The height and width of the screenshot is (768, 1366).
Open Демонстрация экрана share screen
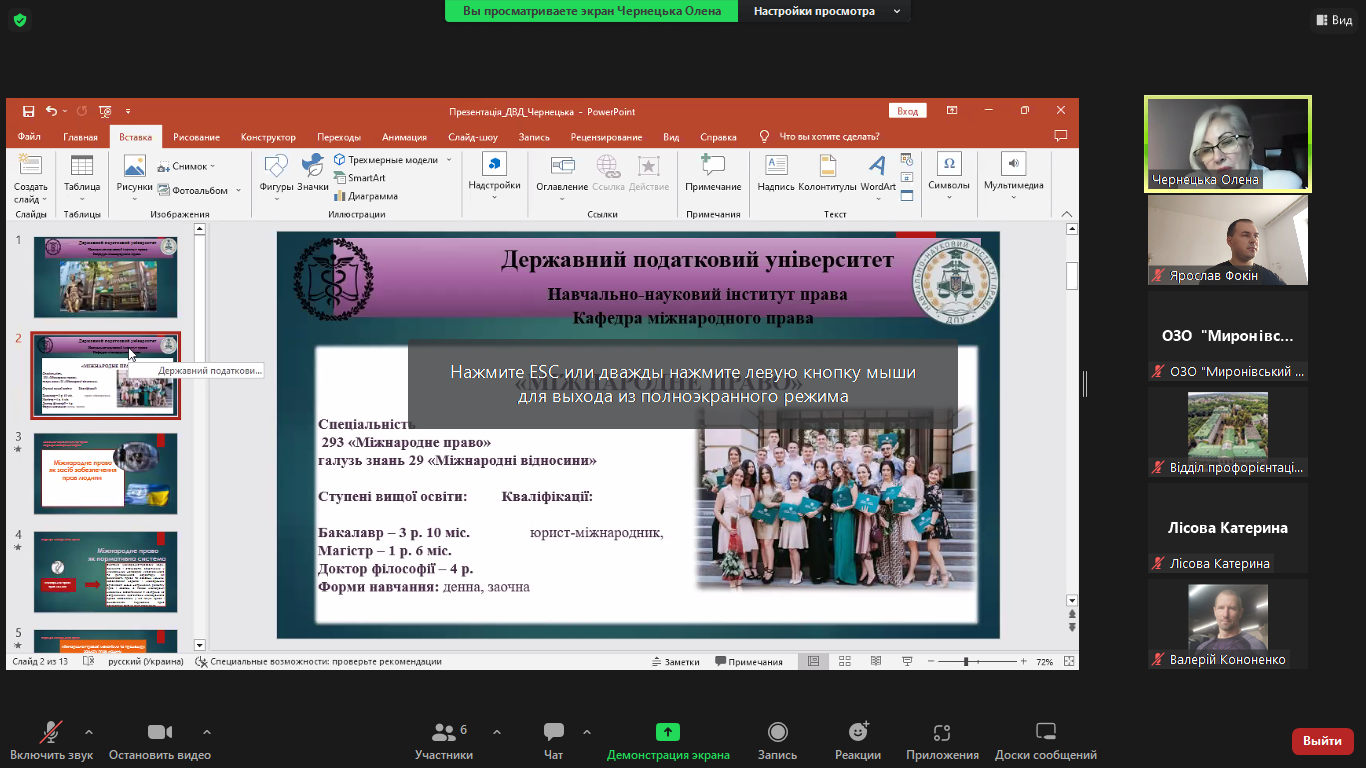(668, 741)
